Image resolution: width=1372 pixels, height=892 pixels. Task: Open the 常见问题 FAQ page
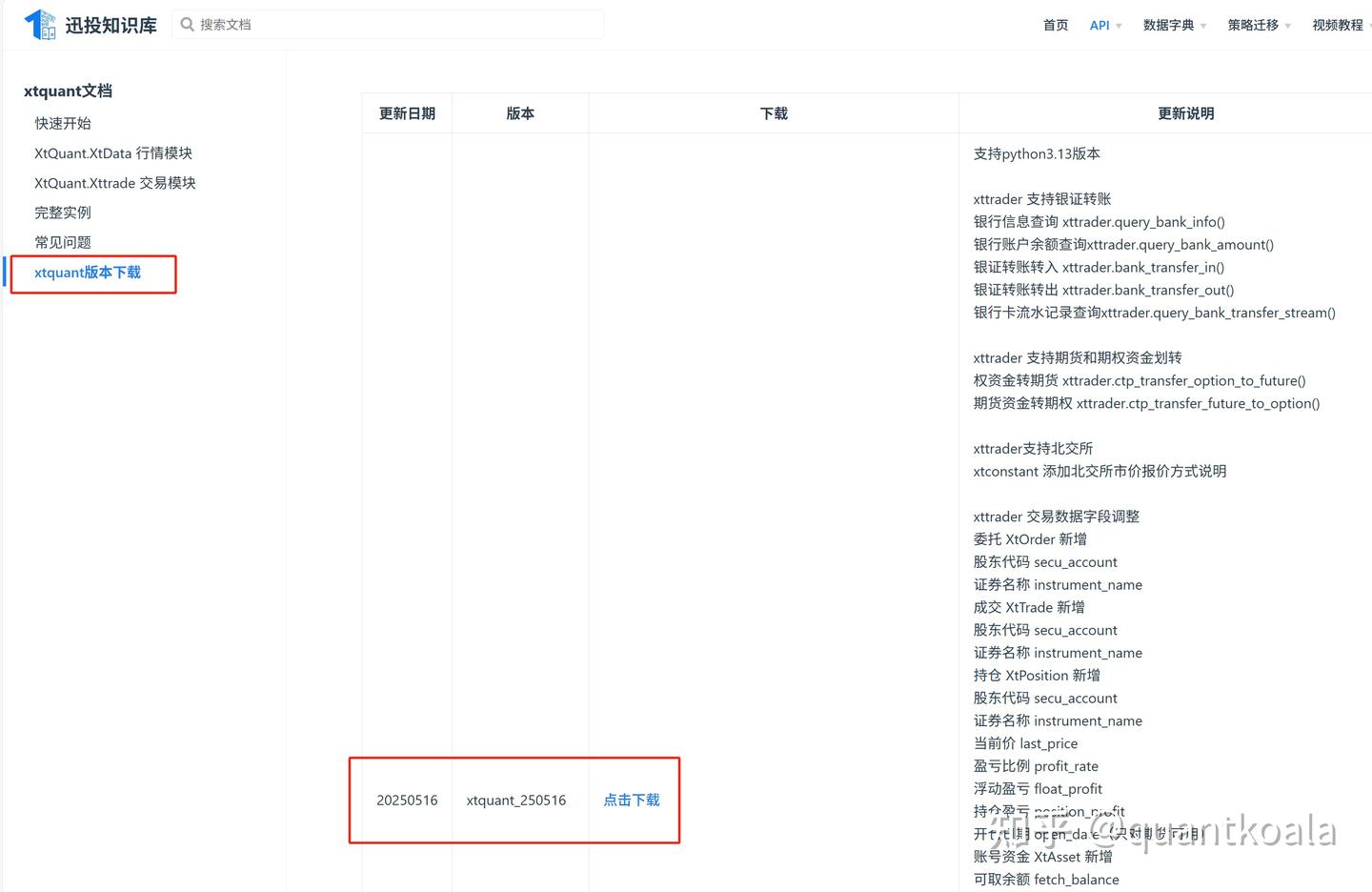(63, 241)
